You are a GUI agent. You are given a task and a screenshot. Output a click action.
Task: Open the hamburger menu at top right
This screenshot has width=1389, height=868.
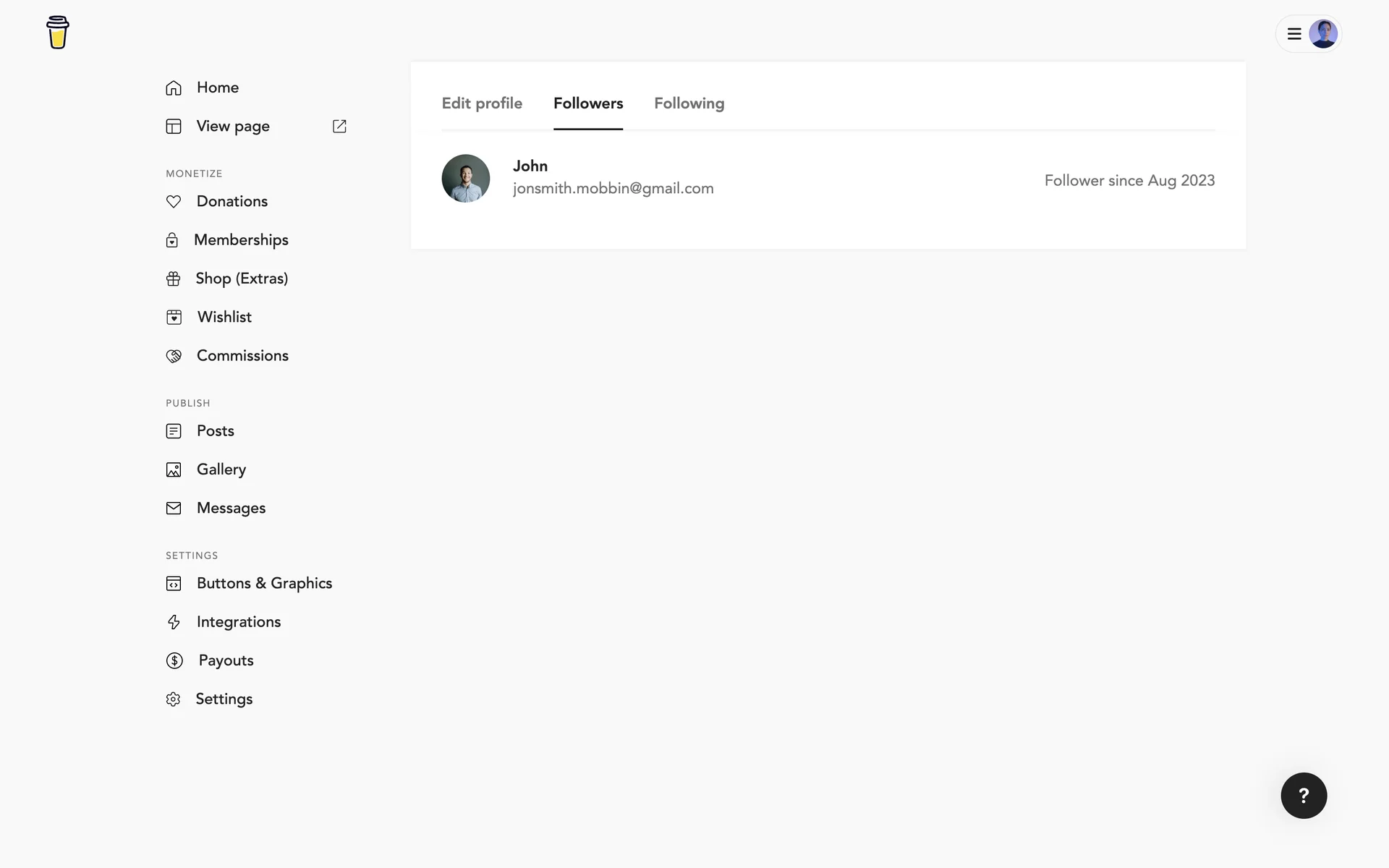pyautogui.click(x=1294, y=34)
